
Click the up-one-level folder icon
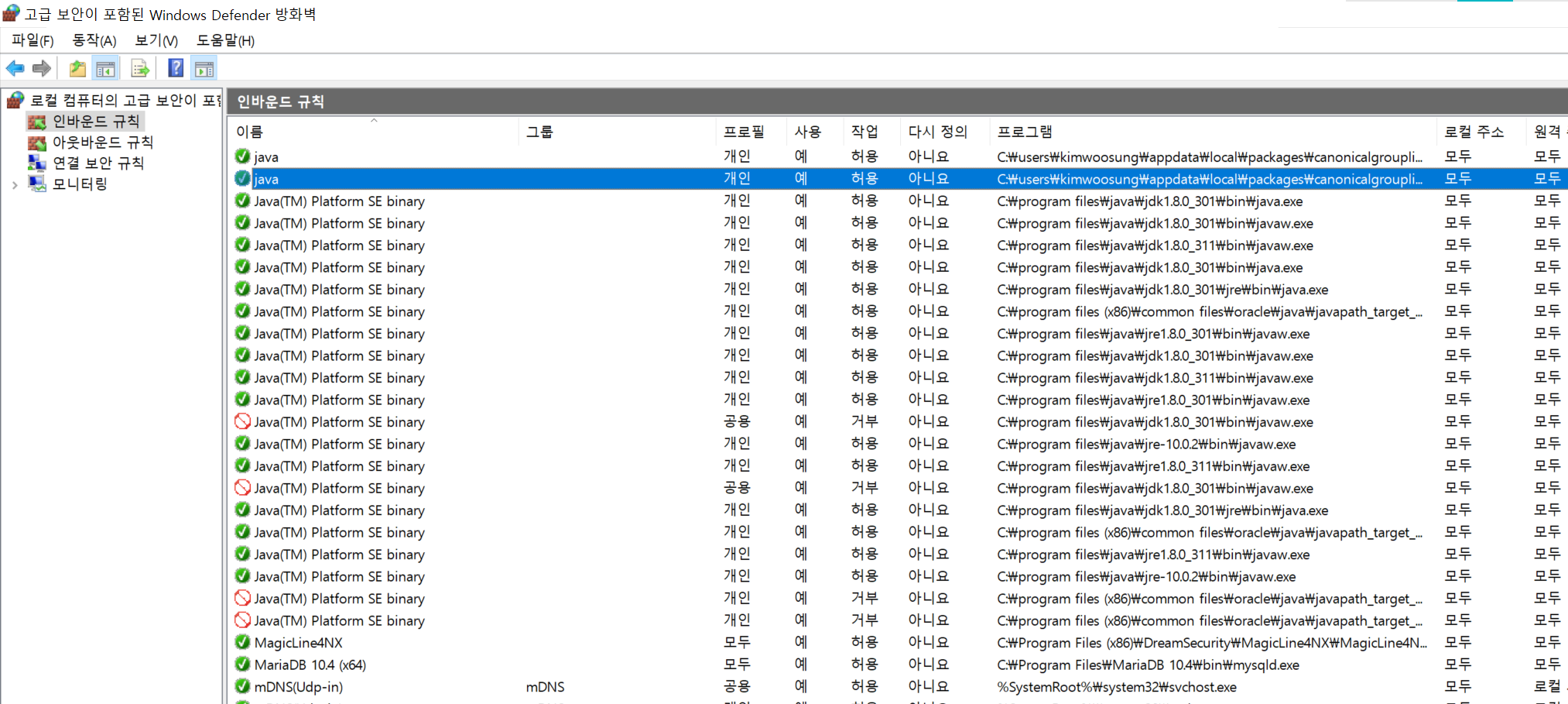(77, 68)
